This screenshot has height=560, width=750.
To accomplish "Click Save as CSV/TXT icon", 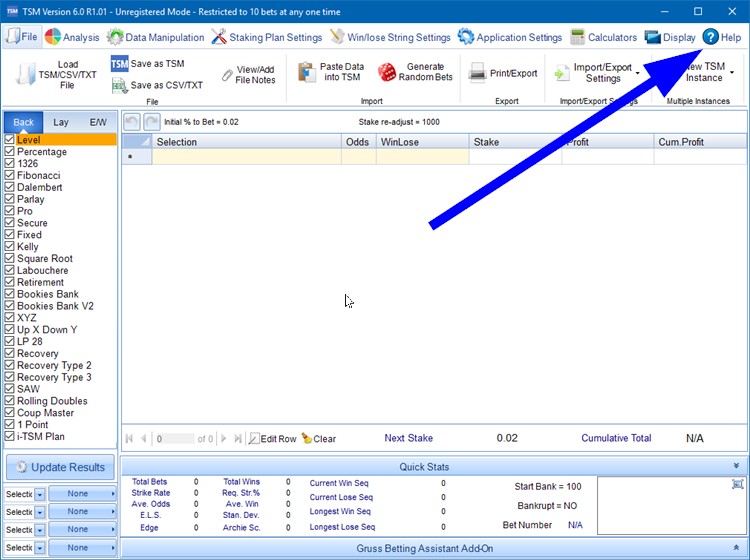I will click(x=120, y=86).
